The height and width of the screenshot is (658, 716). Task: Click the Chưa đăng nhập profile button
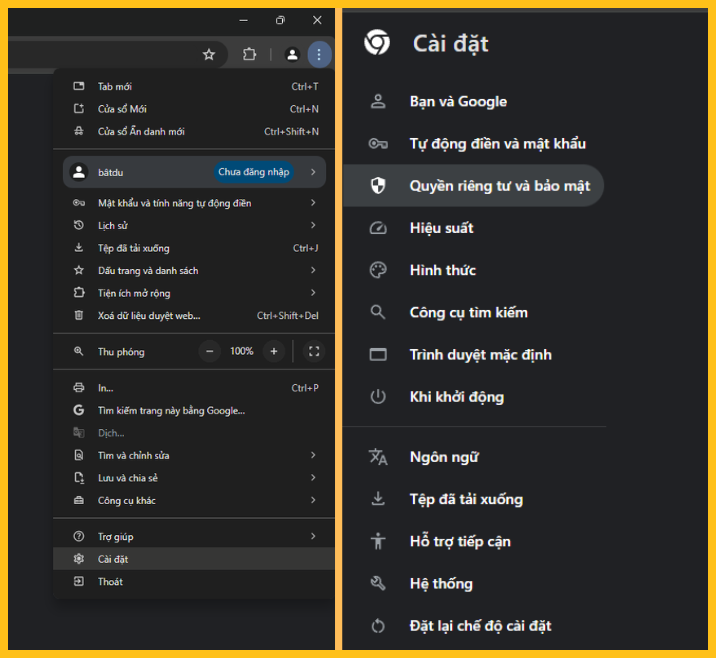click(x=254, y=172)
